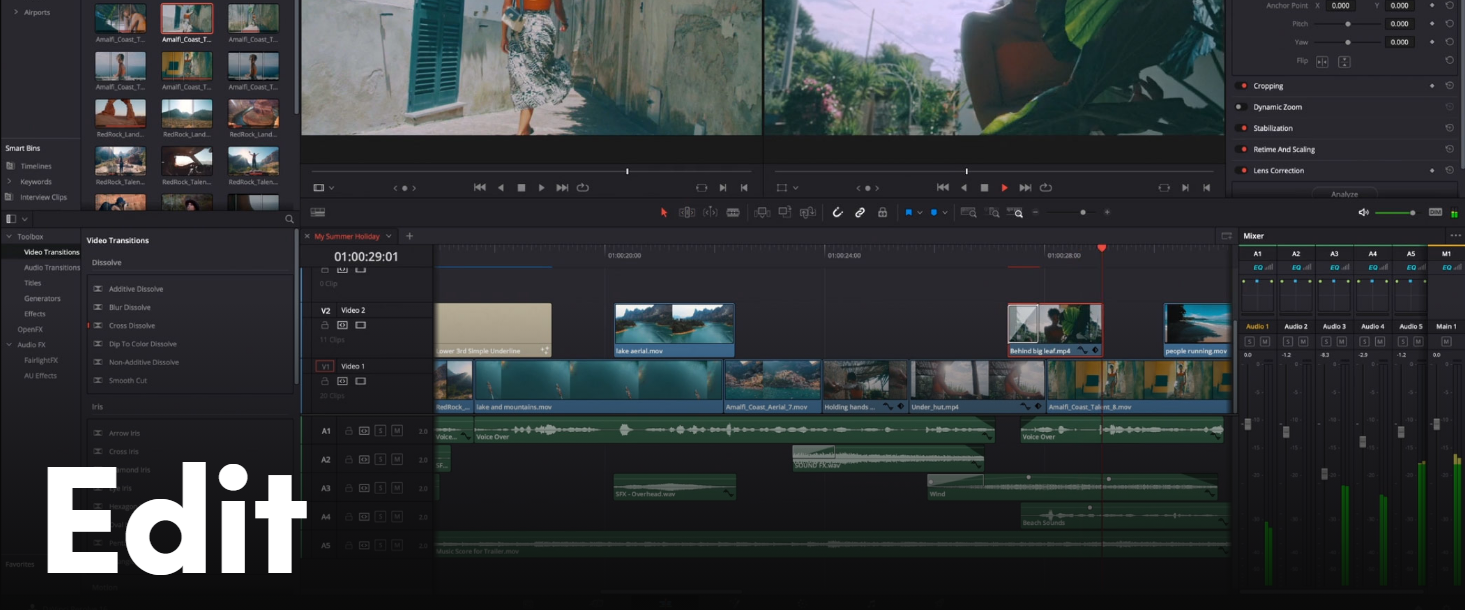Screen dimensions: 1465x610
Task: Select the Blade Edit Mode tool
Action: (x=733, y=212)
